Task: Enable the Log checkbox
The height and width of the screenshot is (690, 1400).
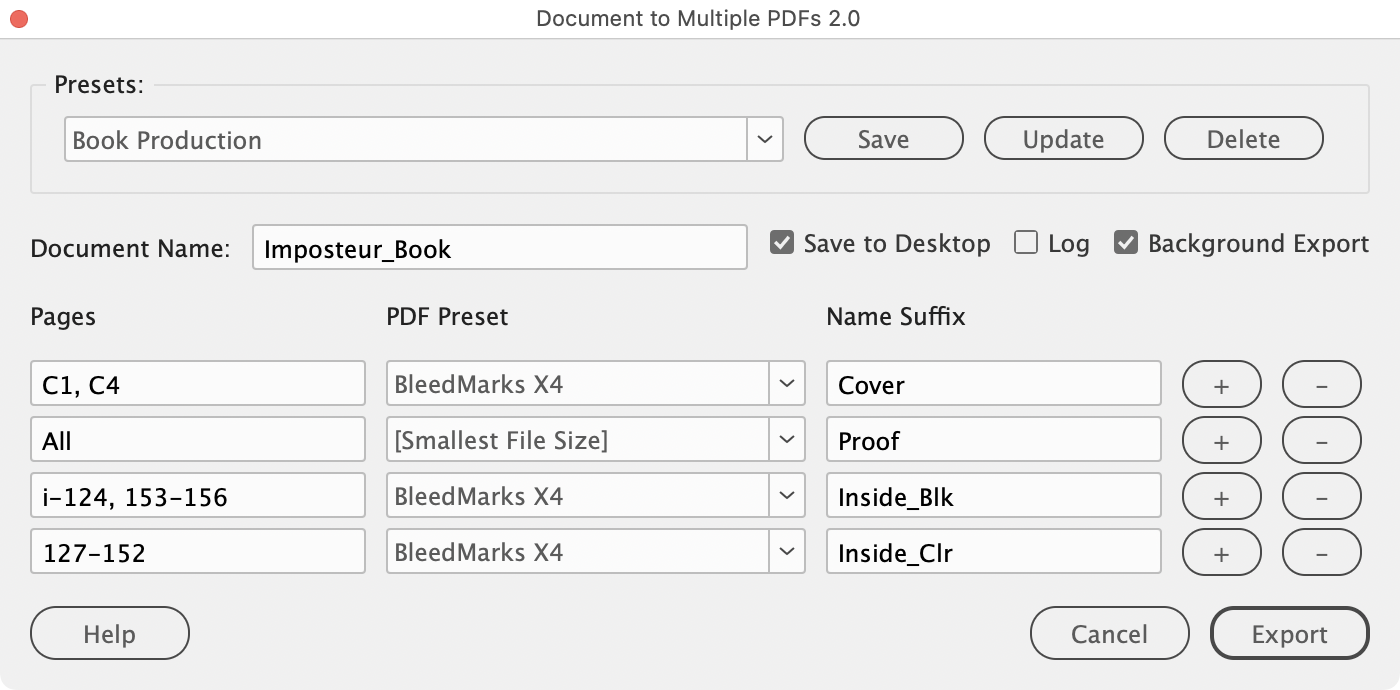Action: [x=1026, y=243]
